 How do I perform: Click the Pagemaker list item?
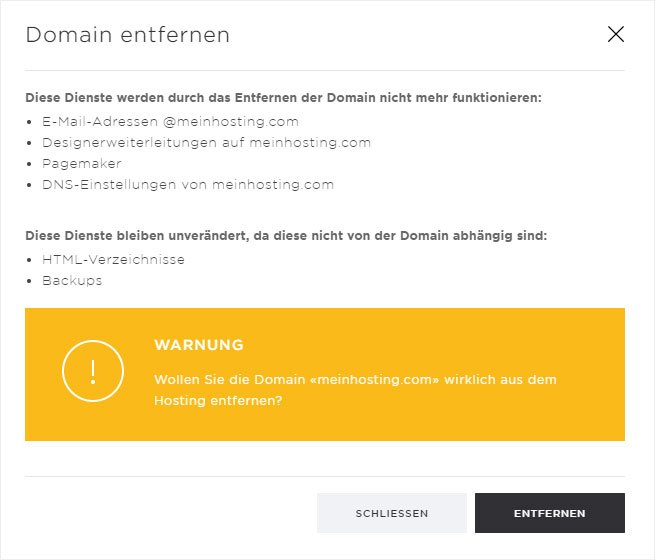click(82, 163)
